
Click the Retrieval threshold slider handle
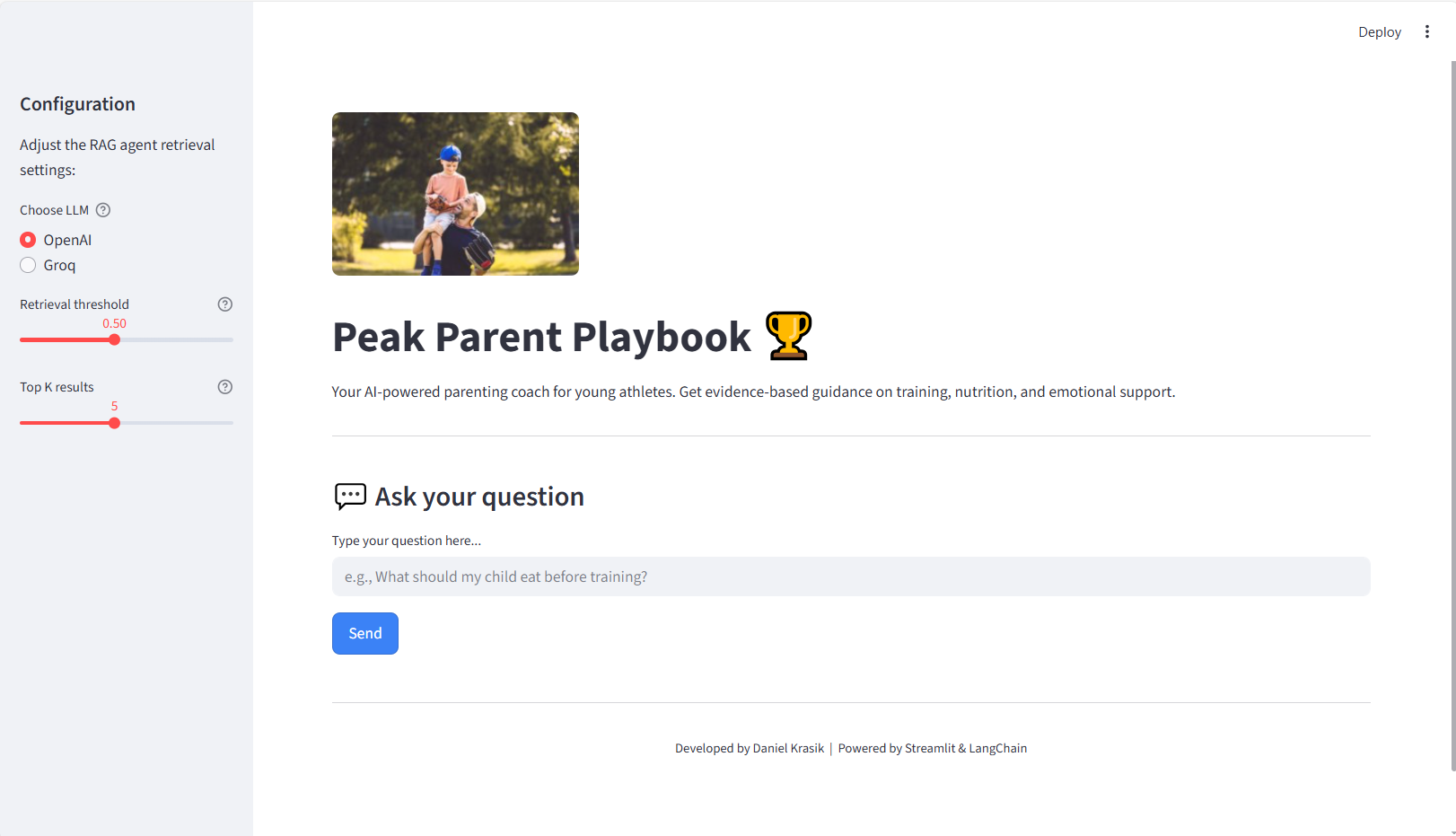[x=114, y=339]
